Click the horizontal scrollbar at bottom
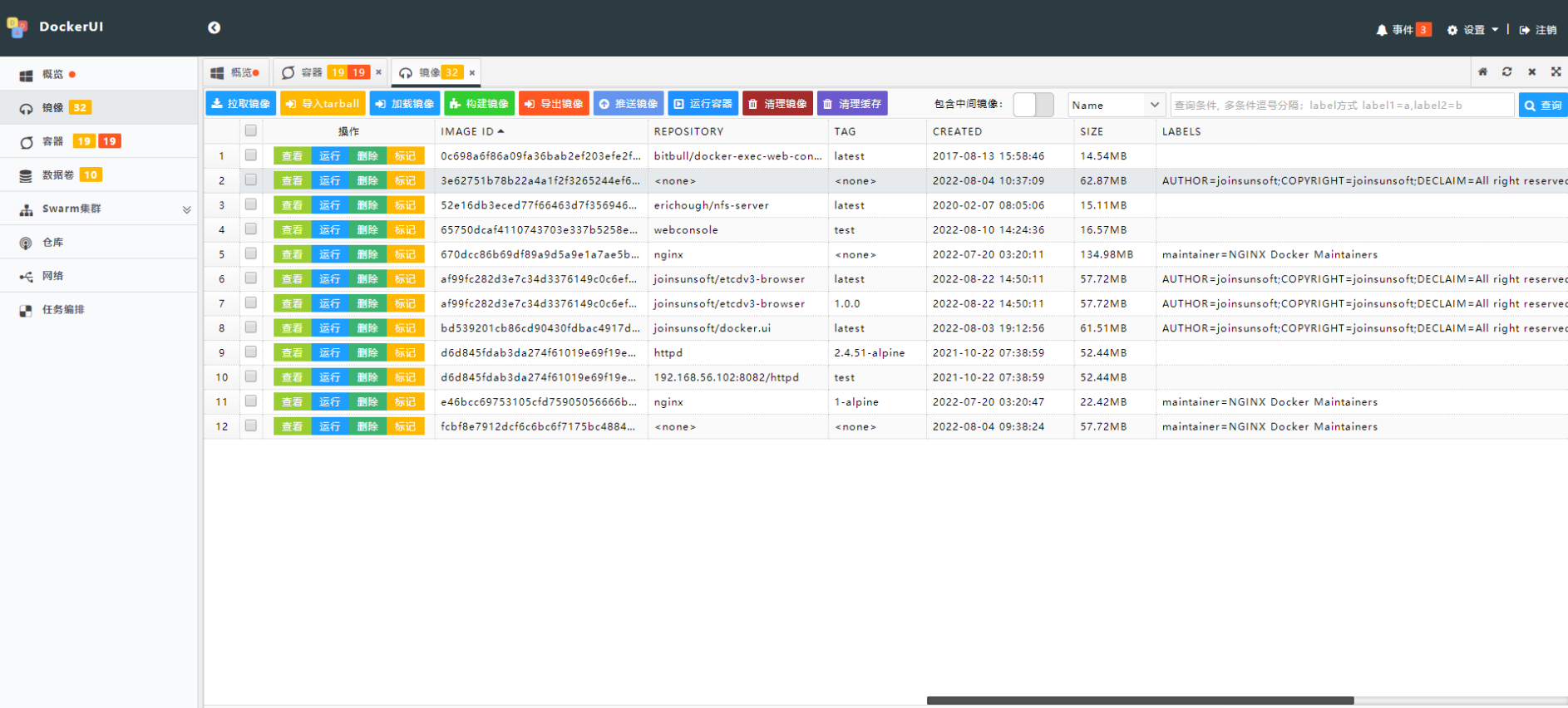Image resolution: width=1568 pixels, height=708 pixels. tap(1140, 701)
